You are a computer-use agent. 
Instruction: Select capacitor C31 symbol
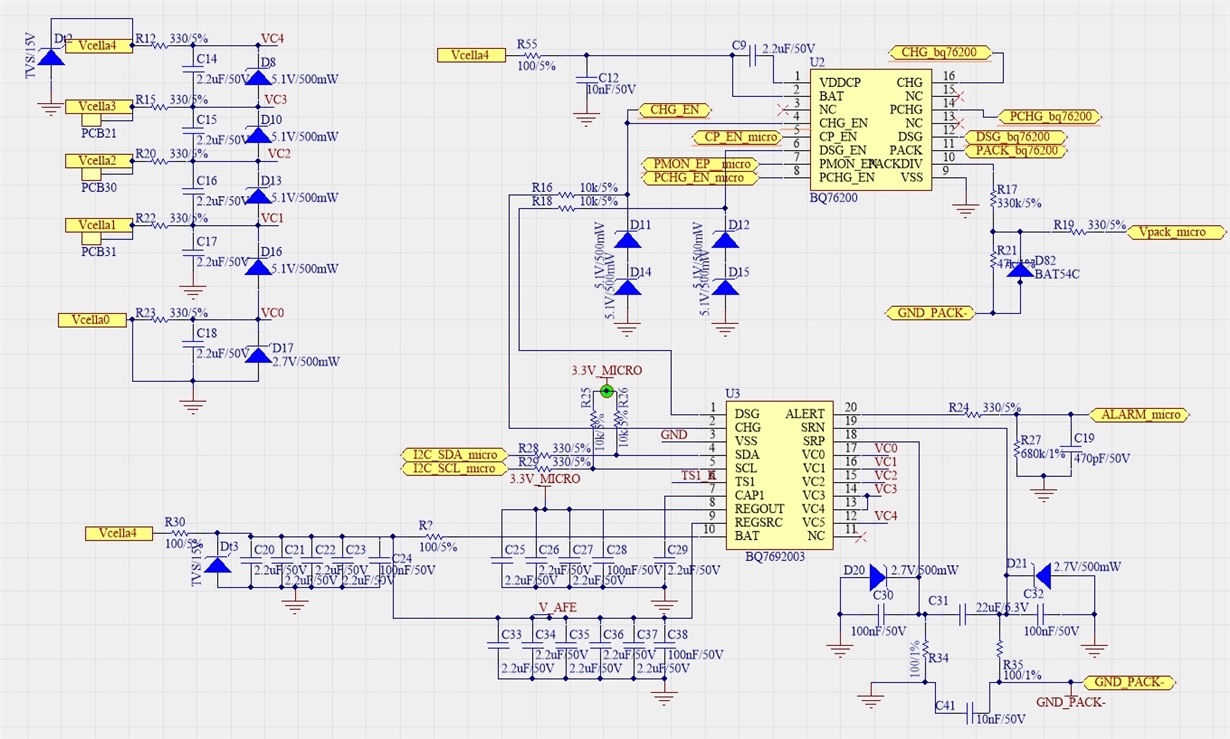pyautogui.click(x=962, y=614)
